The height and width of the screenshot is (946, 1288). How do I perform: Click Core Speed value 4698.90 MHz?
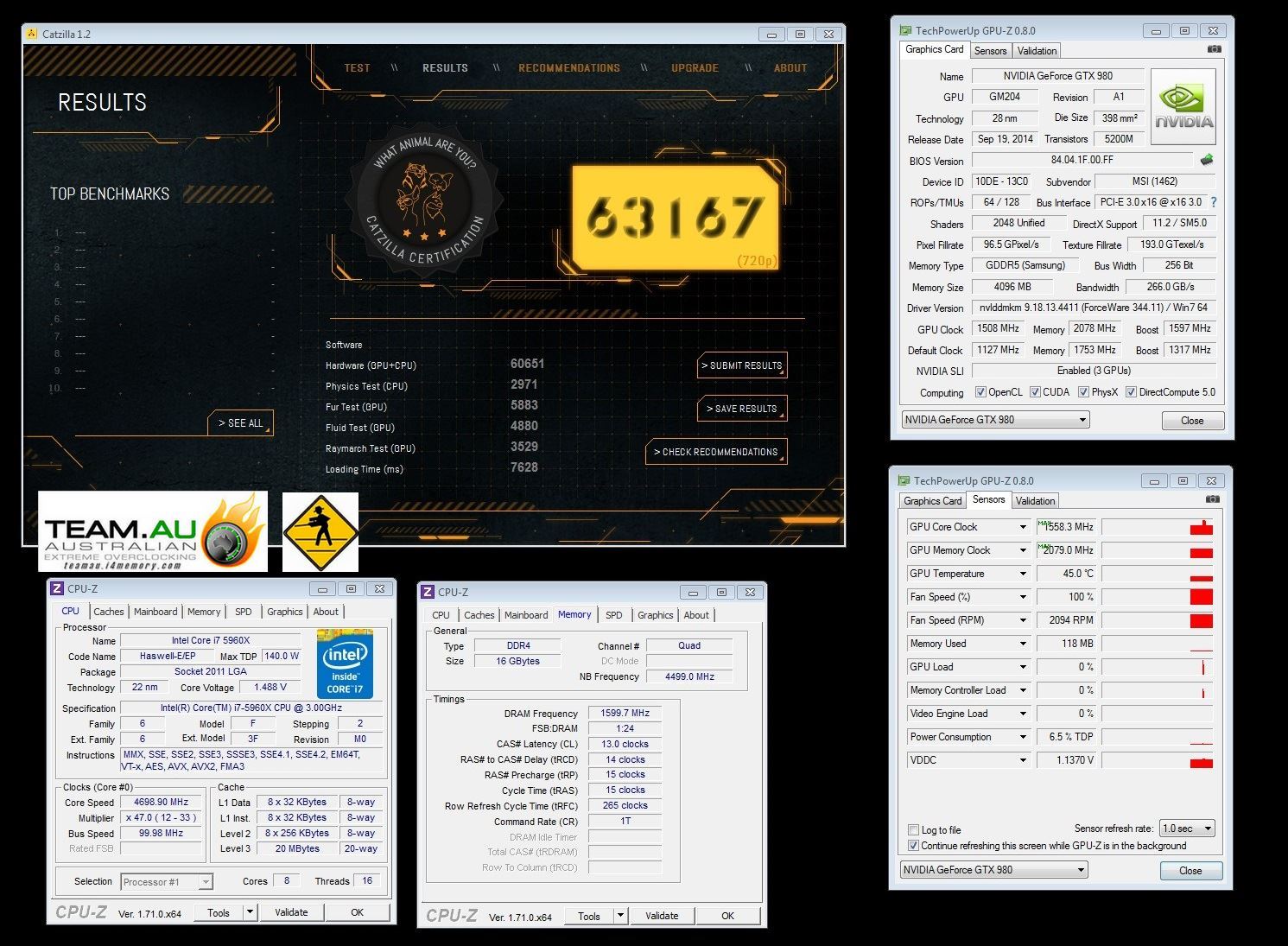[162, 803]
